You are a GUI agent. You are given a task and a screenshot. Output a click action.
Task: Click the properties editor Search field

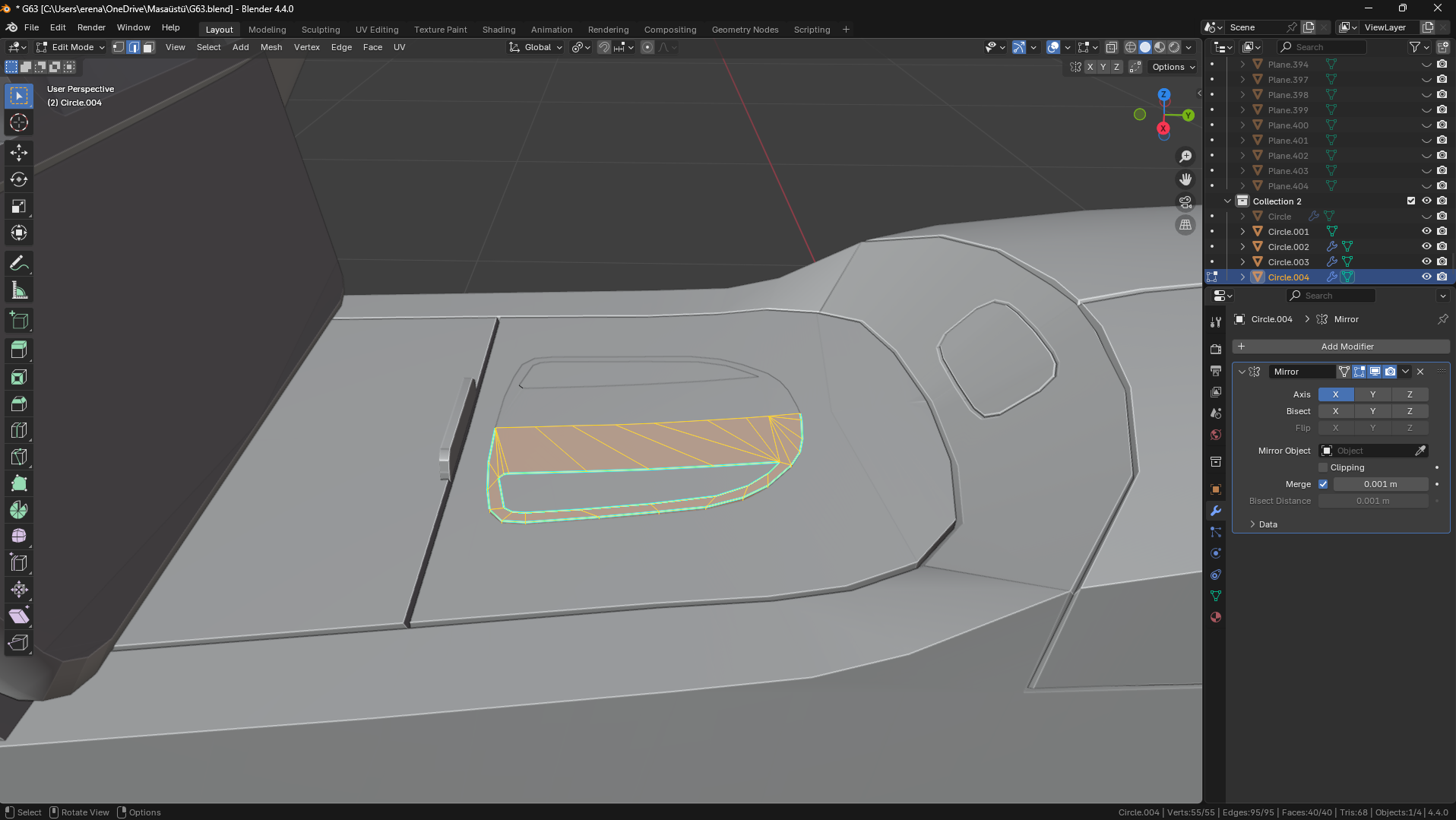pos(1331,296)
